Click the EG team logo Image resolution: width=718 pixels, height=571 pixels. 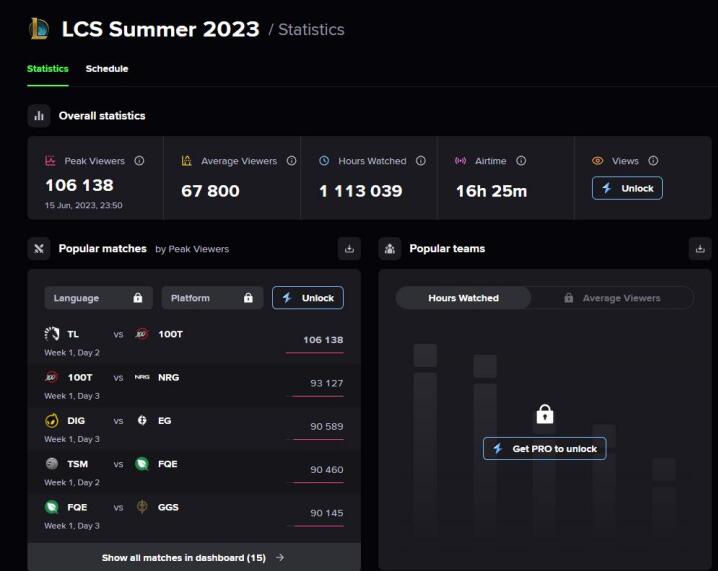(x=142, y=420)
